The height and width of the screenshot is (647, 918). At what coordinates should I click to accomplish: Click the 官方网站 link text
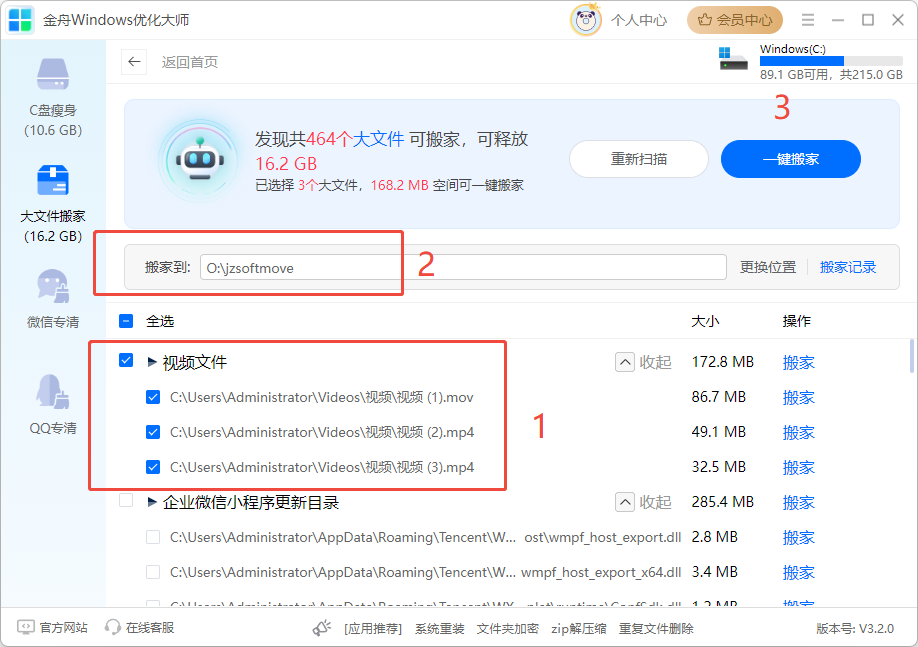point(63,628)
